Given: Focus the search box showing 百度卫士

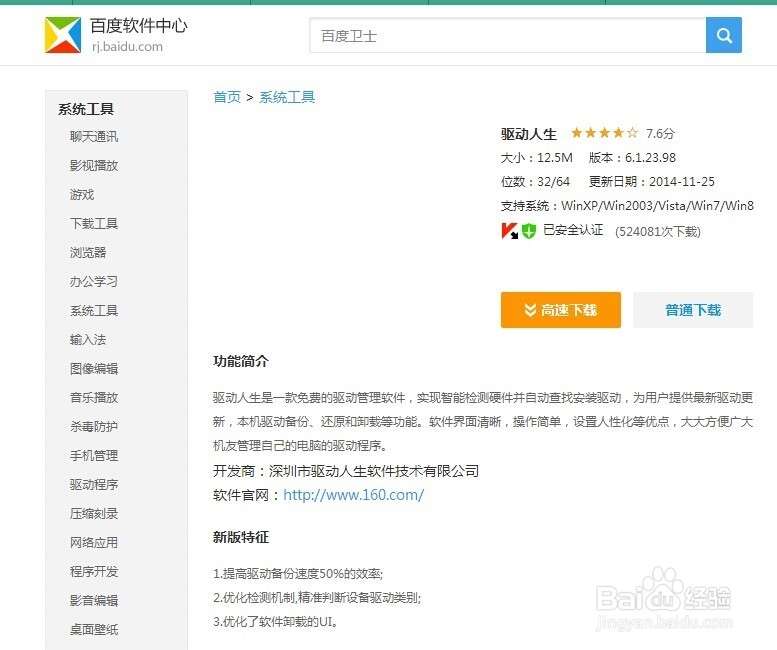Looking at the screenshot, I should pos(507,35).
